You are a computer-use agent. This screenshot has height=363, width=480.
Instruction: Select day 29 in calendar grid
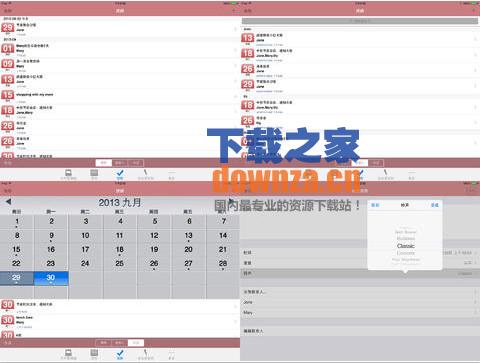[16, 278]
